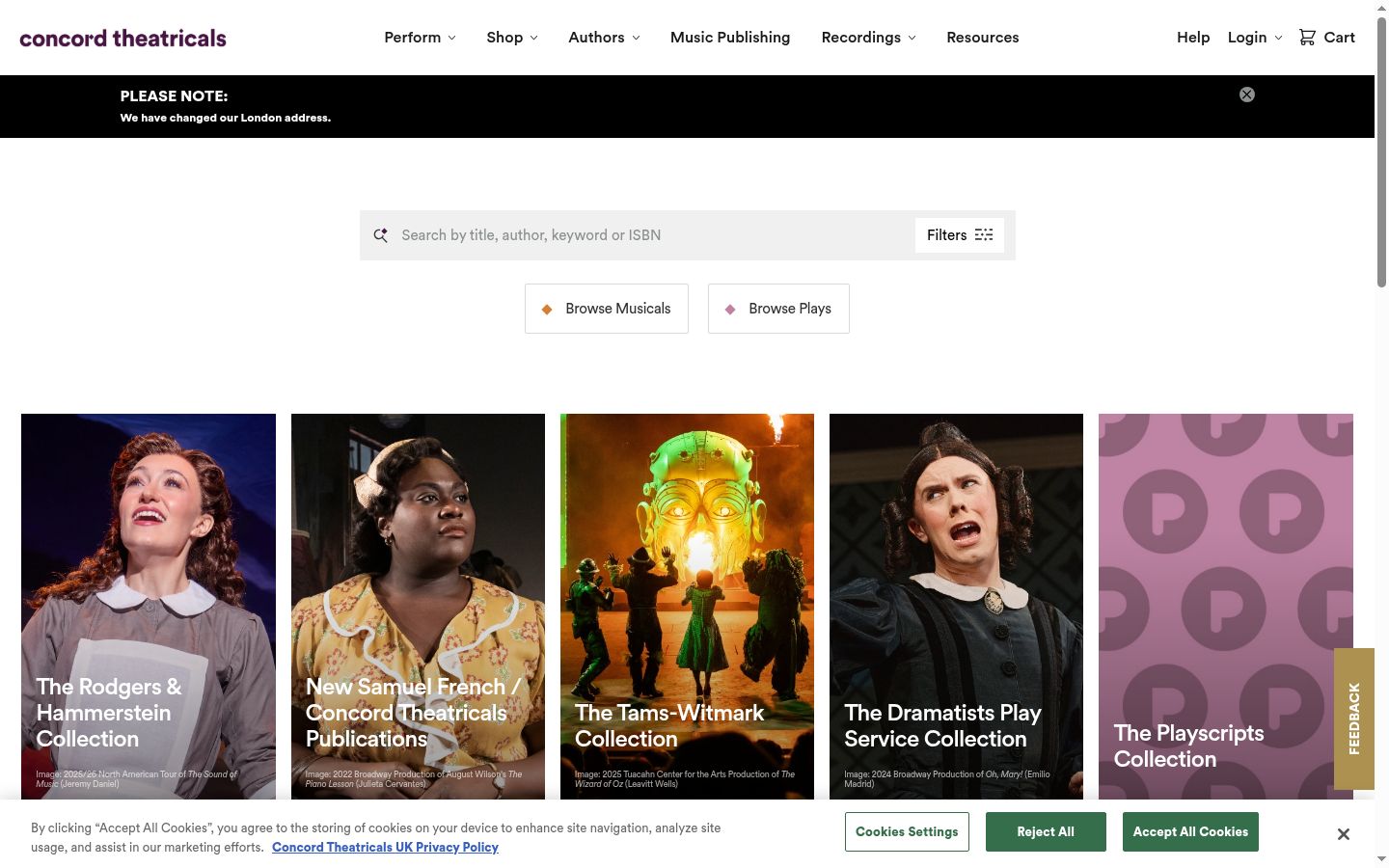Open the Resources page

pos(983,37)
